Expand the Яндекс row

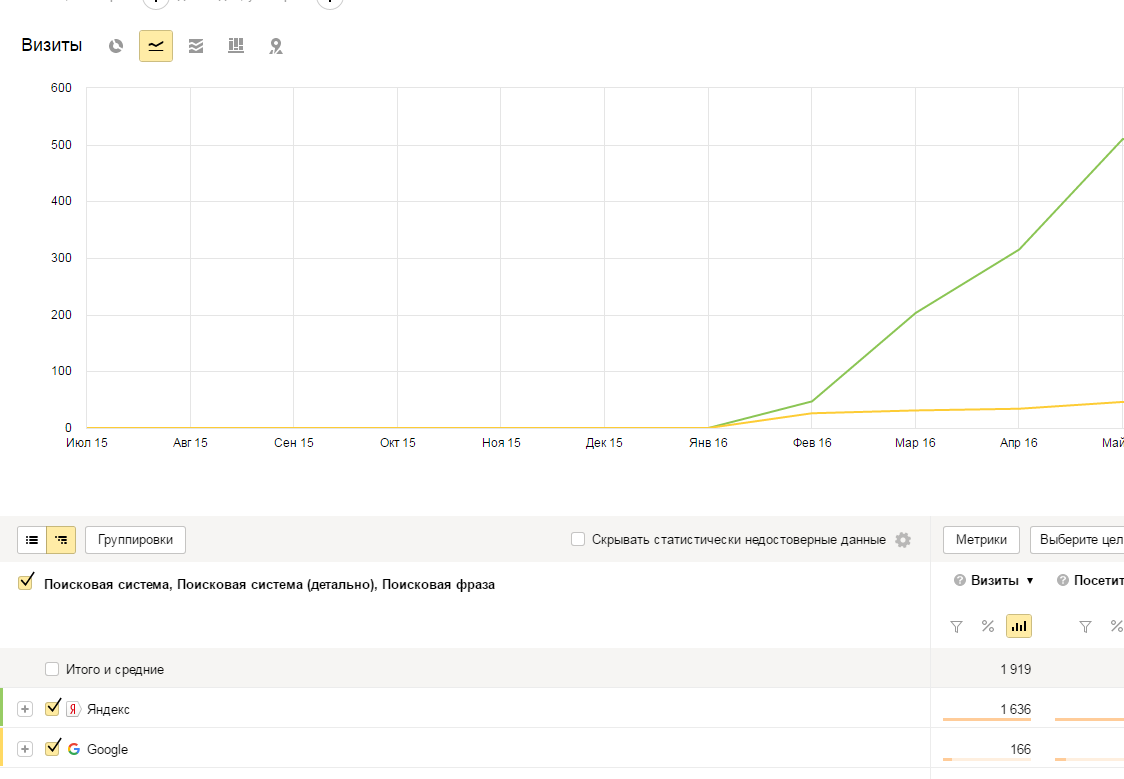click(26, 709)
